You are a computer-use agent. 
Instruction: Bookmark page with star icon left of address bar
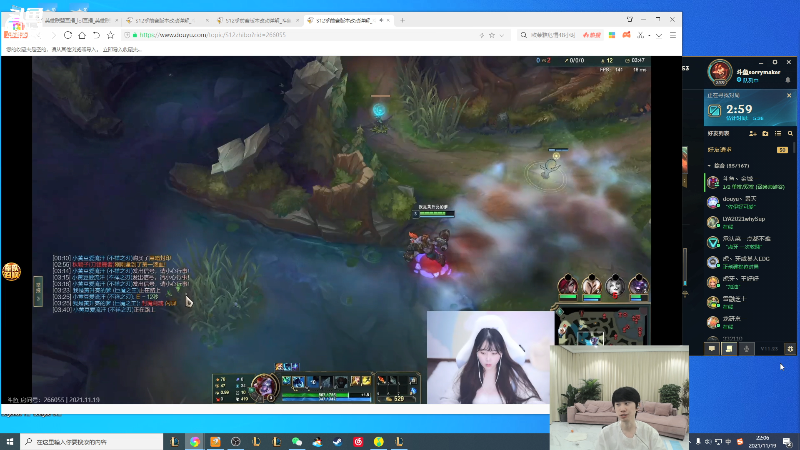tap(111, 35)
